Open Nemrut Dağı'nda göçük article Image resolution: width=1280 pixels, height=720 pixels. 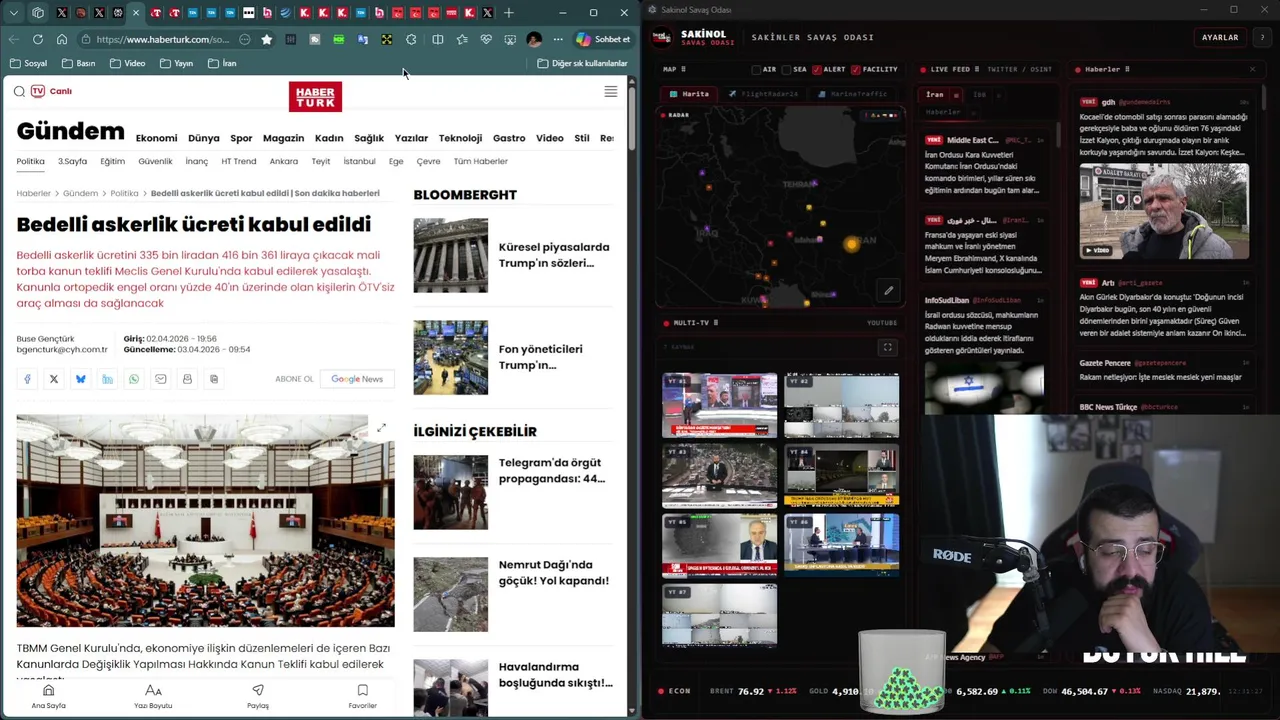[512, 594]
